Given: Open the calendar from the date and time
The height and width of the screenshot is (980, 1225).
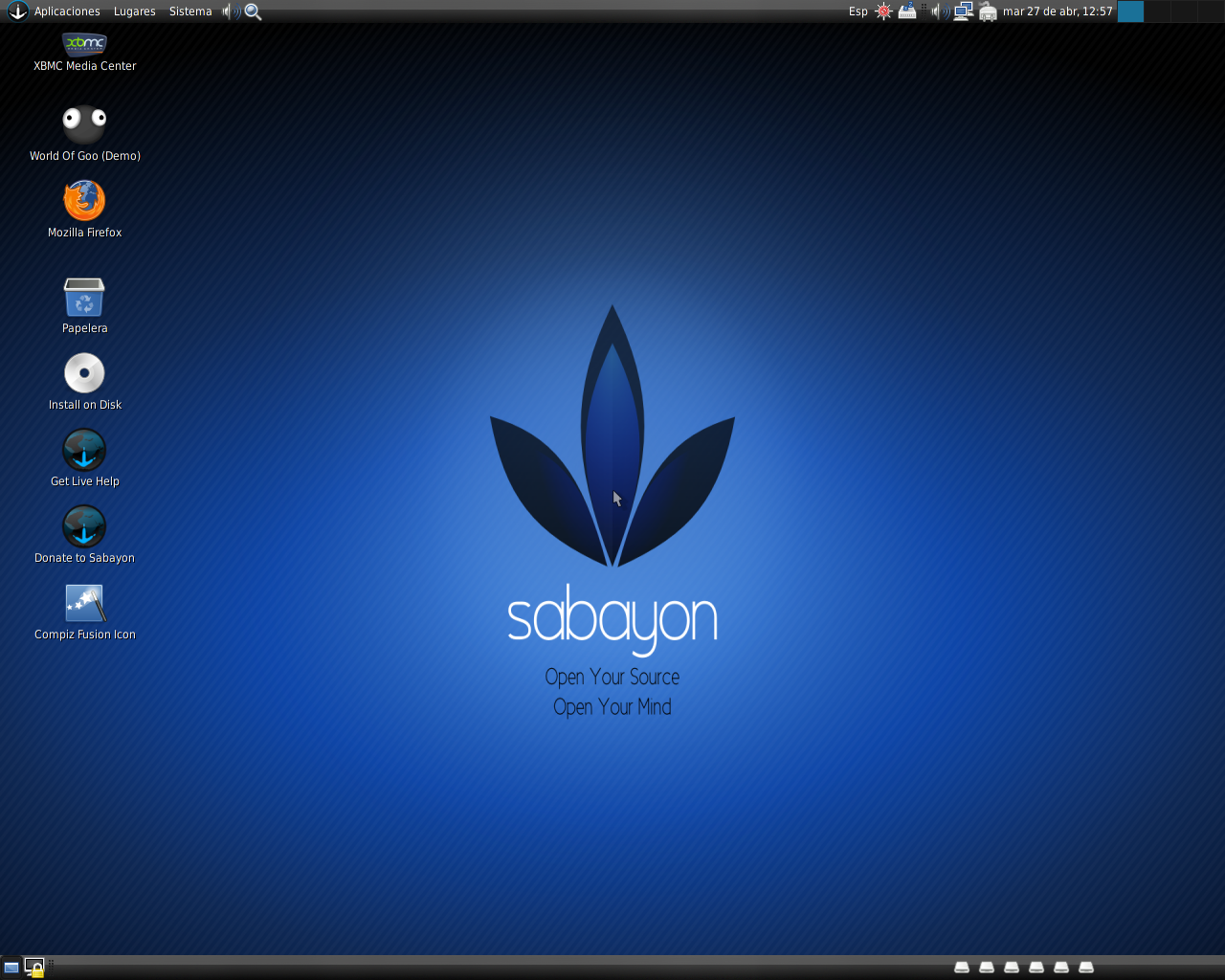Looking at the screenshot, I should pos(1058,11).
